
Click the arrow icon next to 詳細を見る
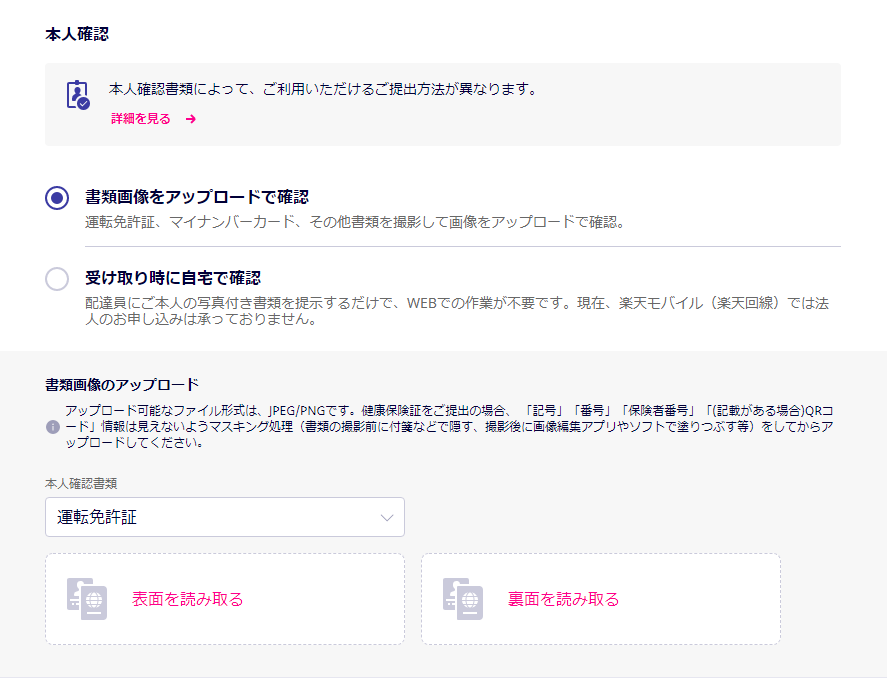(x=191, y=119)
